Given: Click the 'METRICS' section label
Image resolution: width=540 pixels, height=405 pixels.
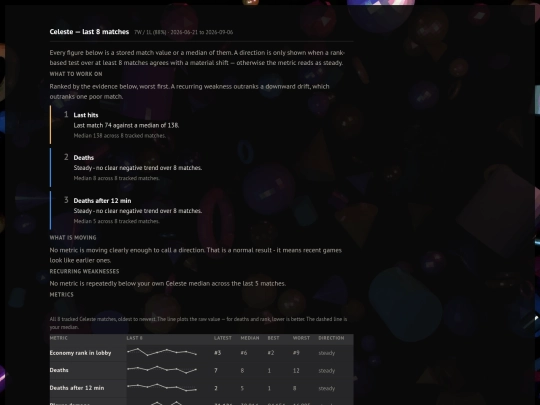Looking at the screenshot, I should coord(62,294).
